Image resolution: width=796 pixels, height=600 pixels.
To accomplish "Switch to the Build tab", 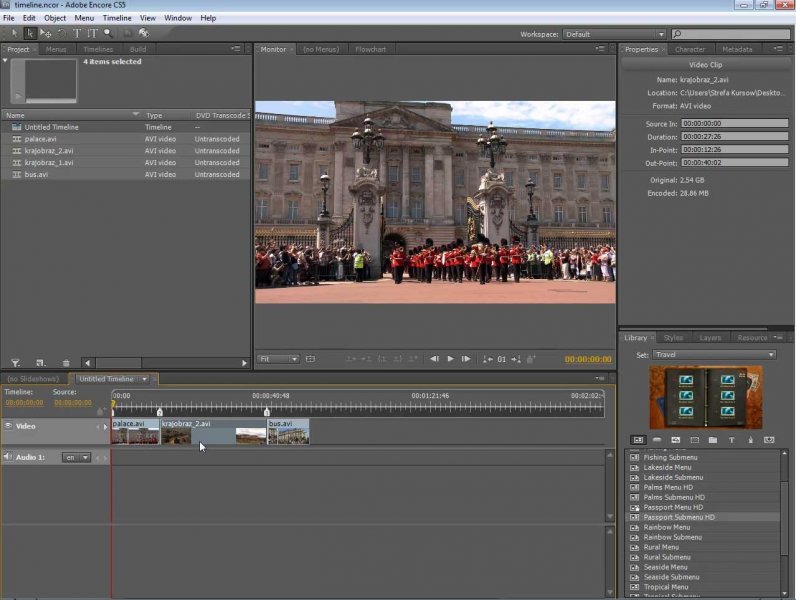I will click(x=138, y=49).
